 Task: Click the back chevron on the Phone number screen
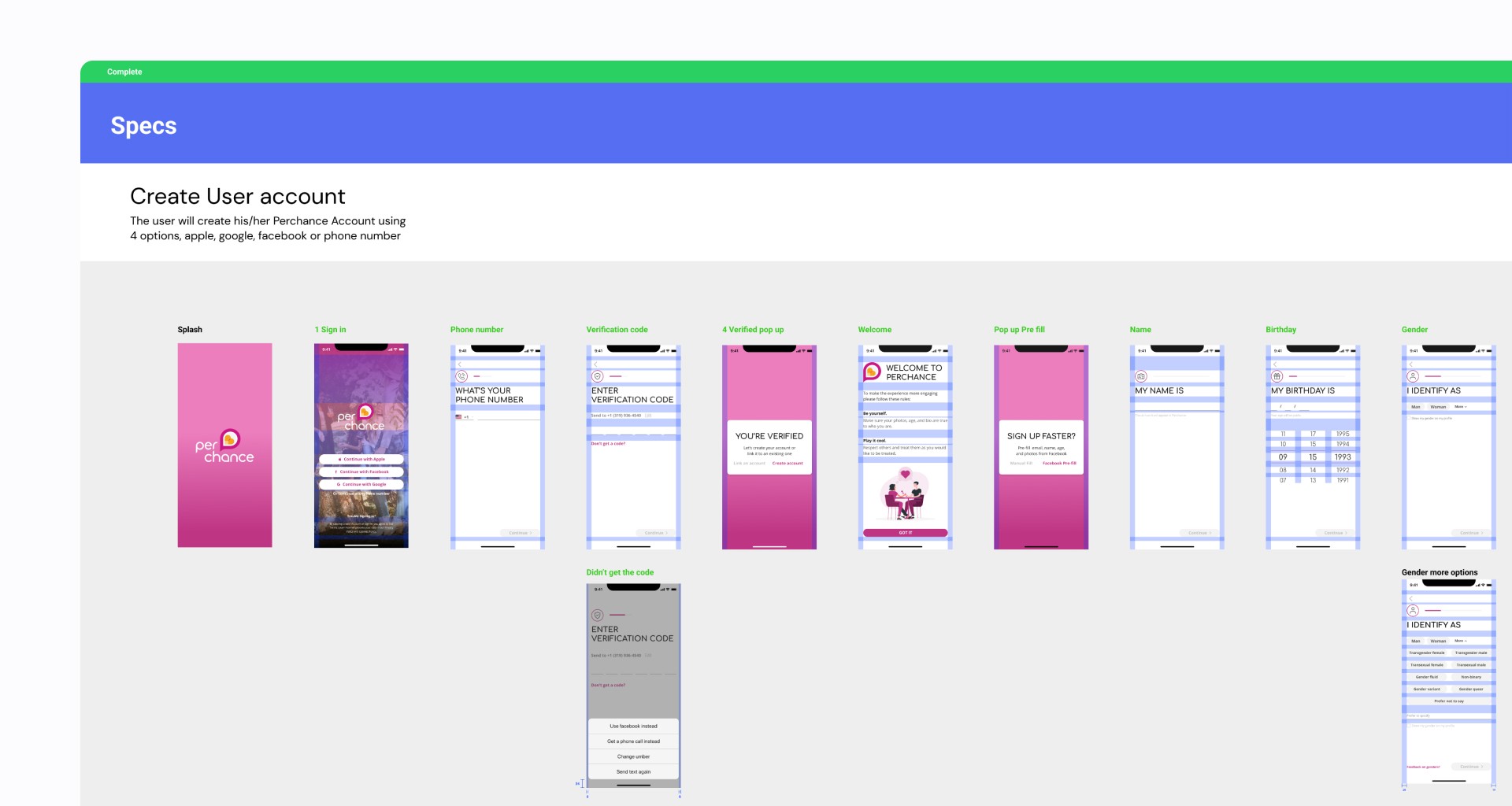(459, 363)
